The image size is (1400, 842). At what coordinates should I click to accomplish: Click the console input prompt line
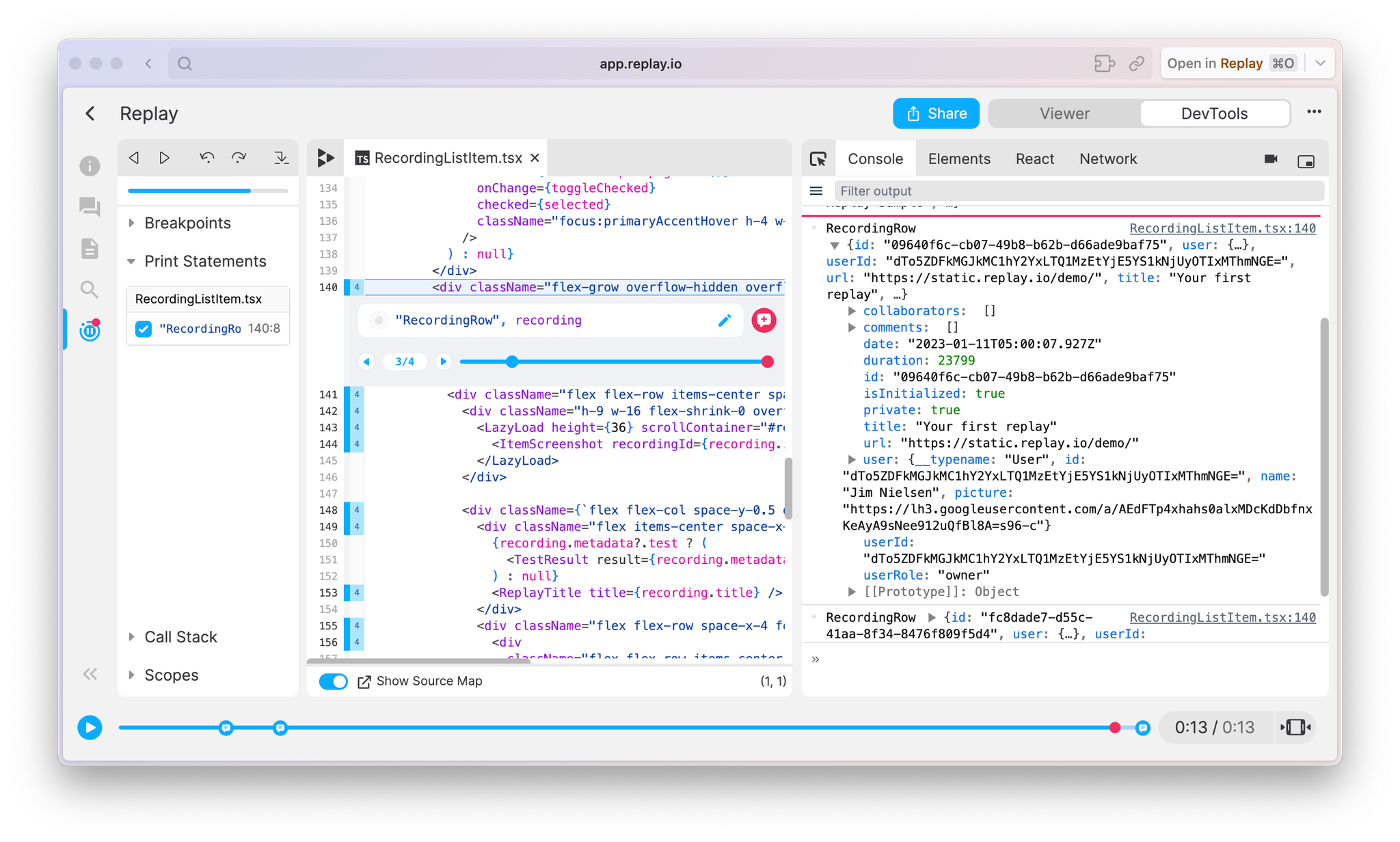click(x=1064, y=660)
